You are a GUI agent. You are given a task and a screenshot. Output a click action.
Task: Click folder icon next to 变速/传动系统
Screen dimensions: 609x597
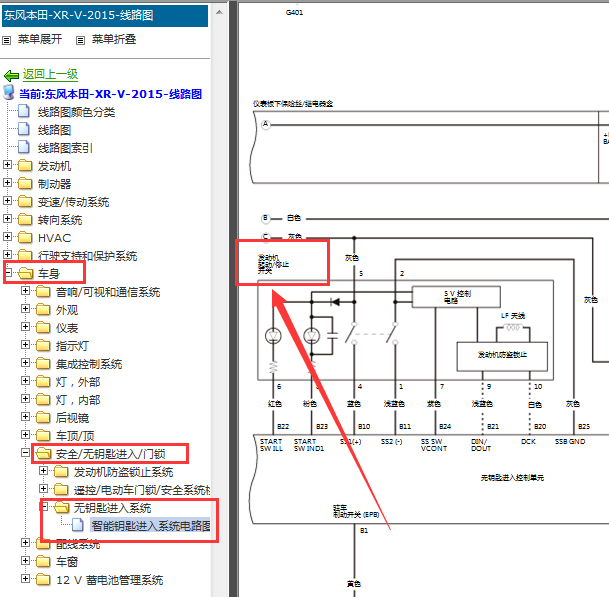(25, 201)
